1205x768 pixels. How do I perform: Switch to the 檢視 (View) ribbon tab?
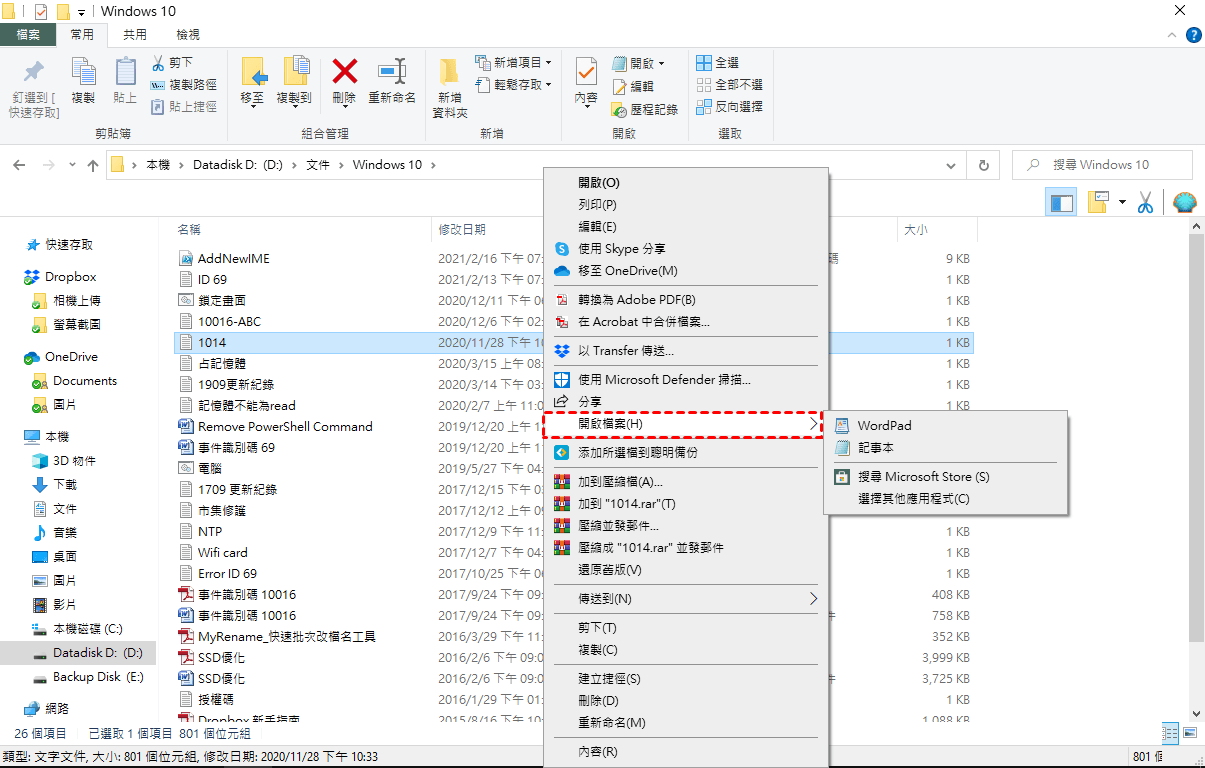(x=187, y=35)
